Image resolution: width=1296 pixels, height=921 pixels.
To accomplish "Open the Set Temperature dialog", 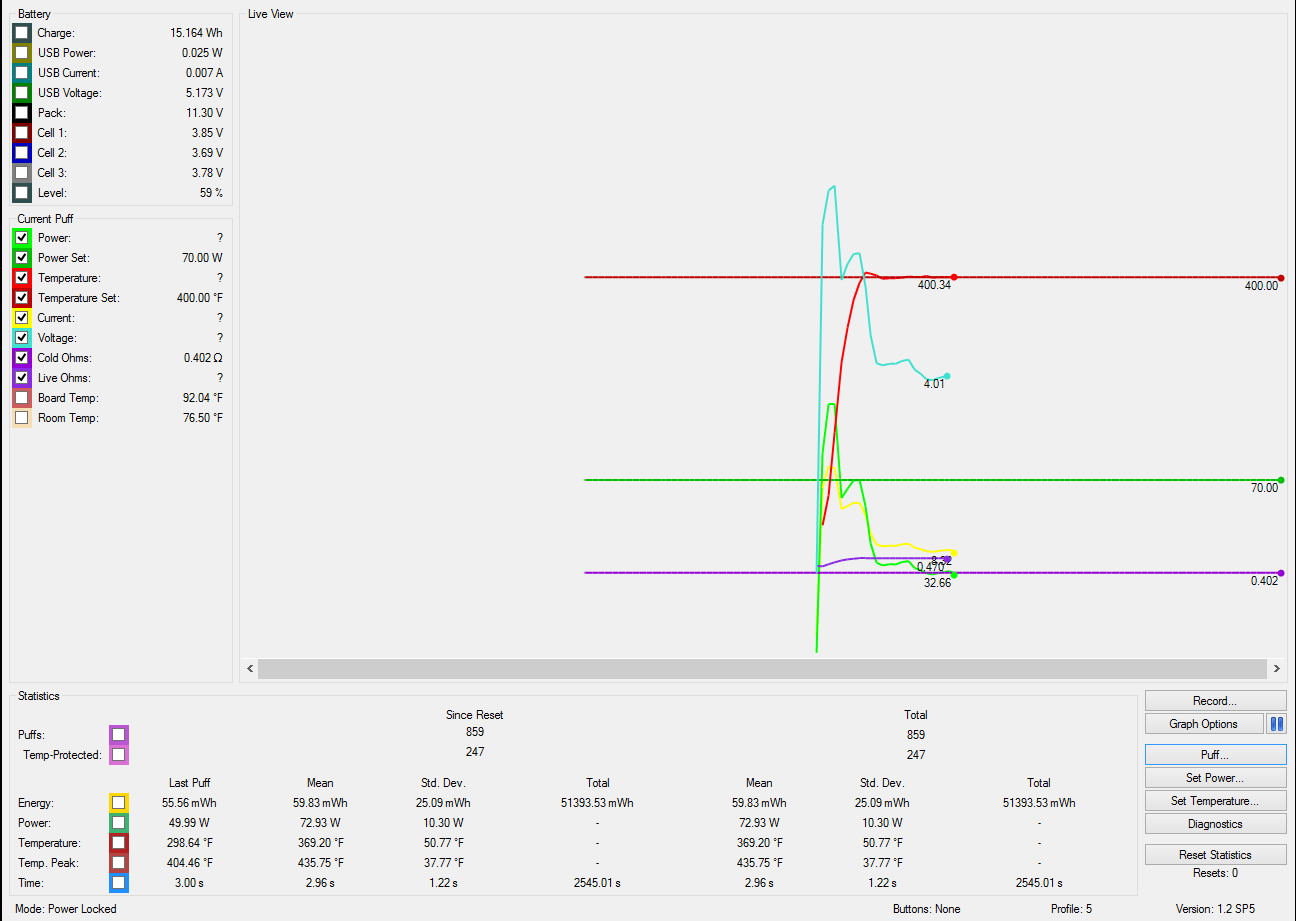I will pos(1215,800).
